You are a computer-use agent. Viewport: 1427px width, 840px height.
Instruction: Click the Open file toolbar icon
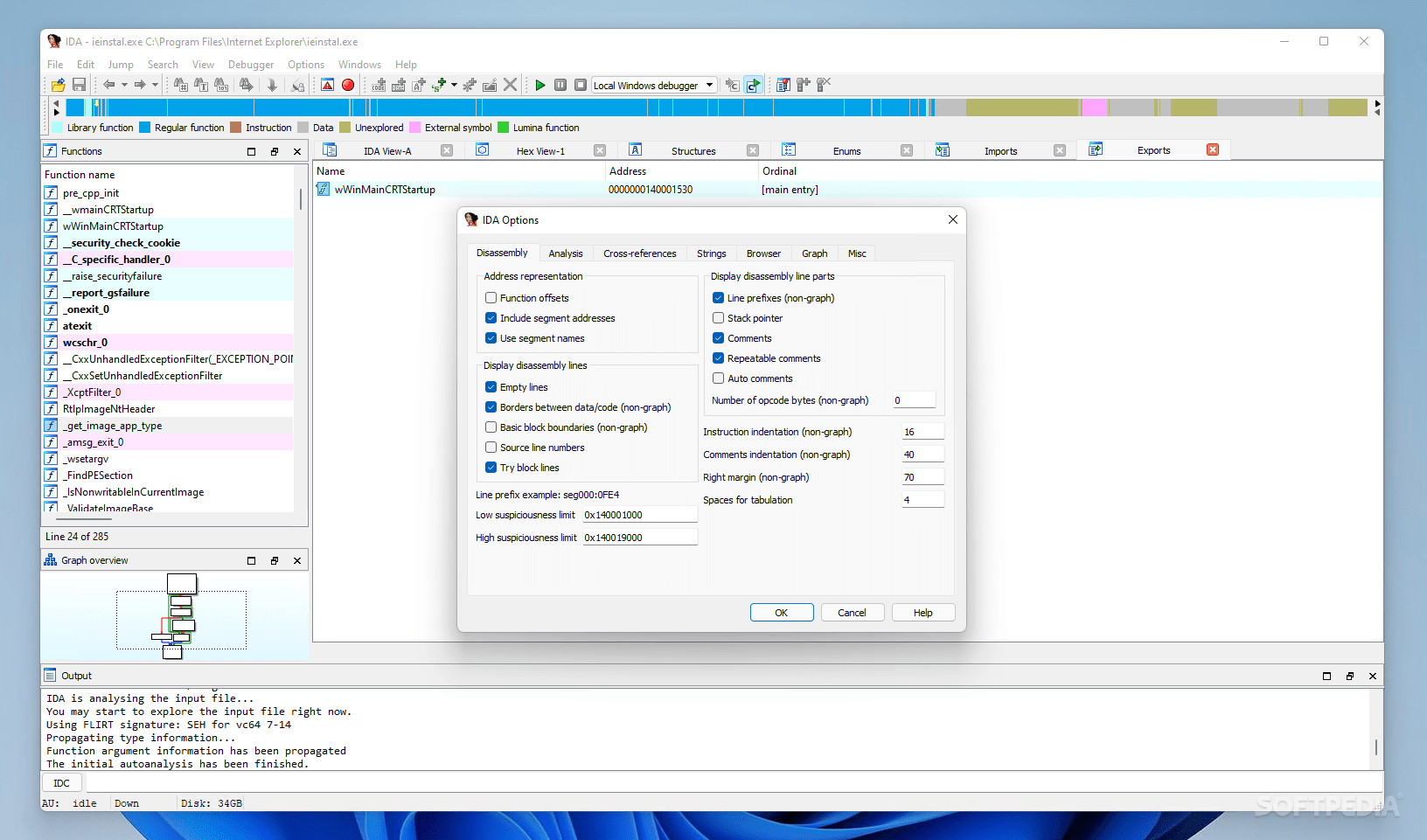[x=58, y=85]
